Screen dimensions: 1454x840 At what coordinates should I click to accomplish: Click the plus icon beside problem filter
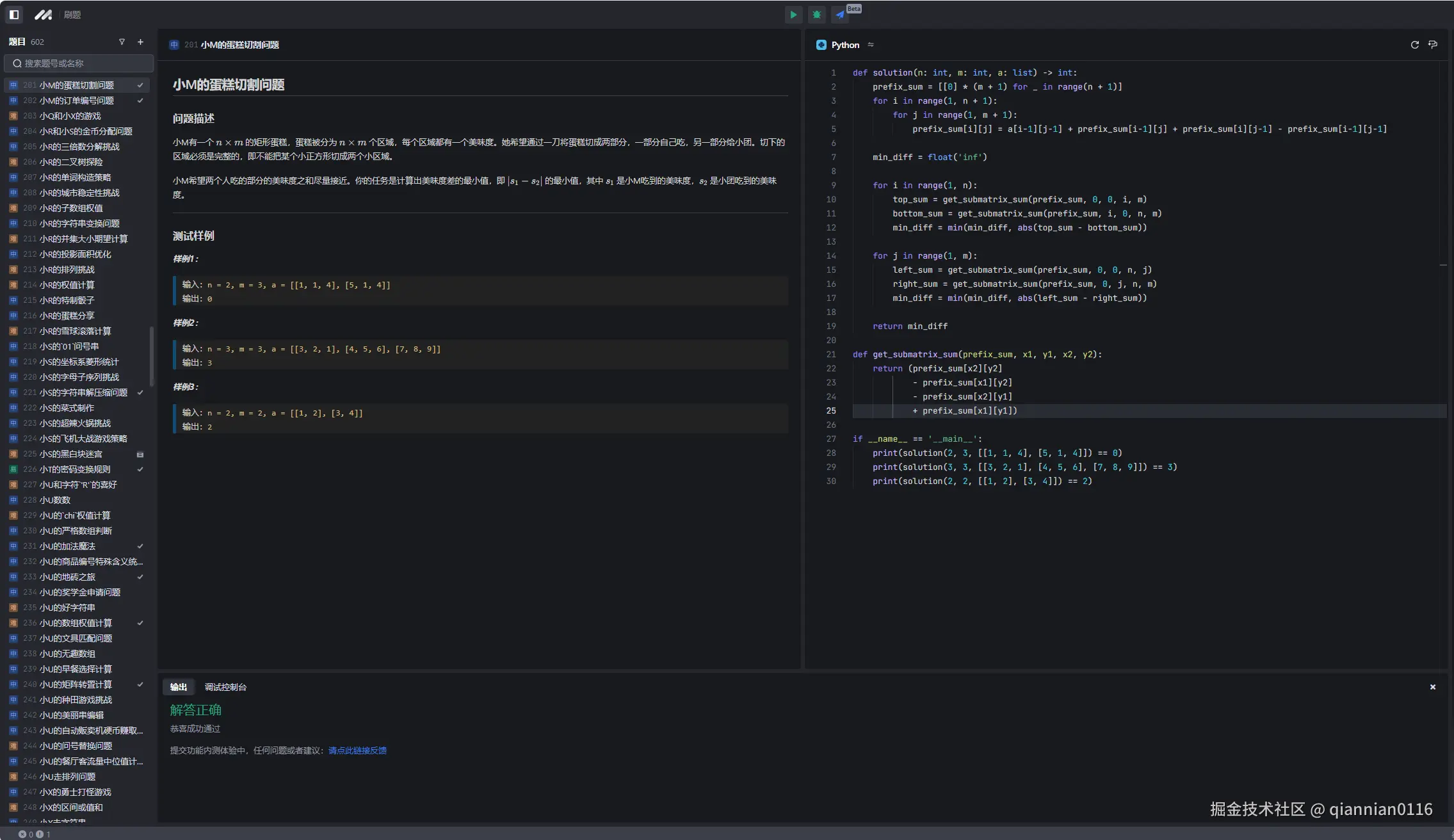point(140,42)
